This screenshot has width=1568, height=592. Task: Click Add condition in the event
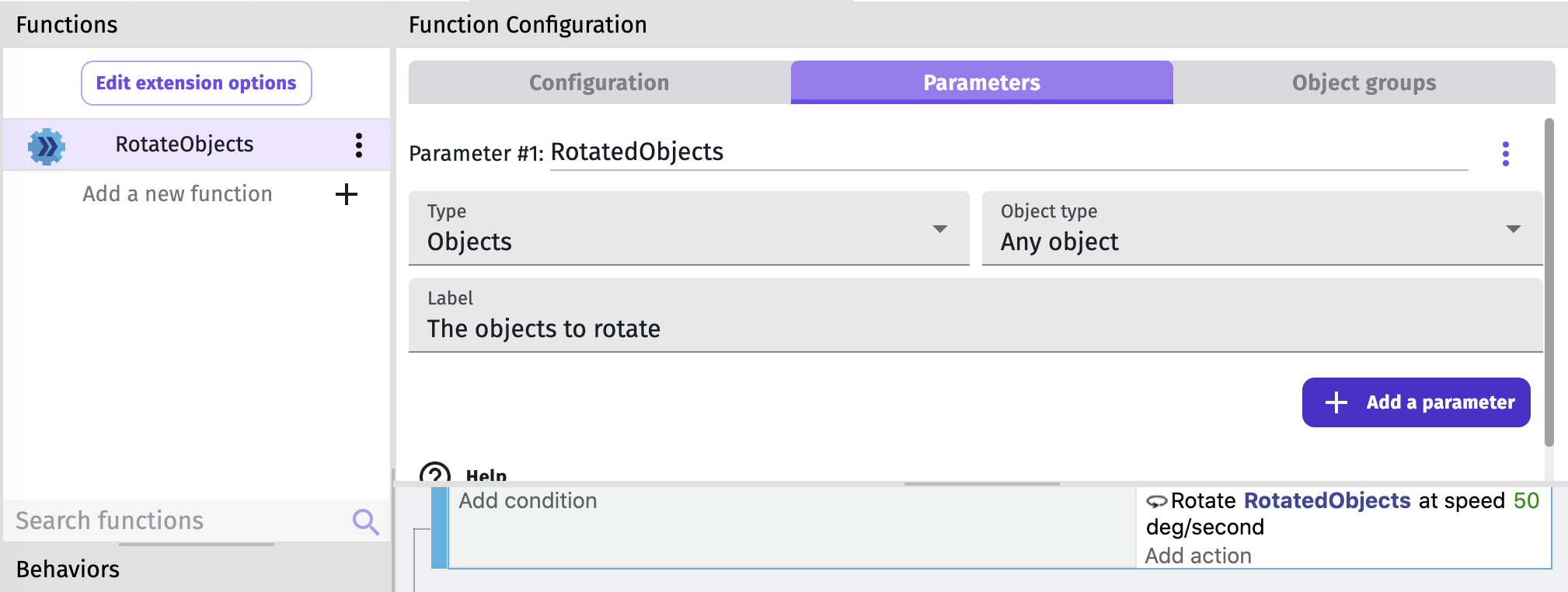point(528,501)
